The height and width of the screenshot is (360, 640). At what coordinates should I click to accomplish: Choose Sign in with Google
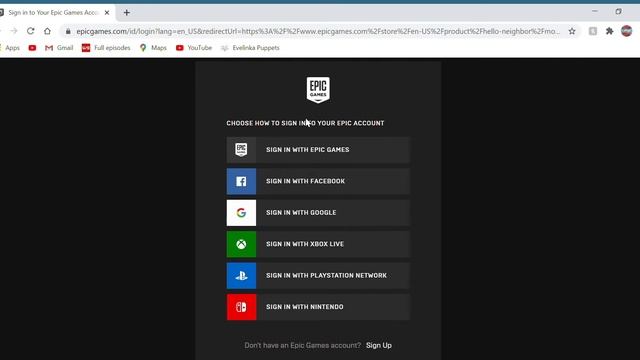318,213
